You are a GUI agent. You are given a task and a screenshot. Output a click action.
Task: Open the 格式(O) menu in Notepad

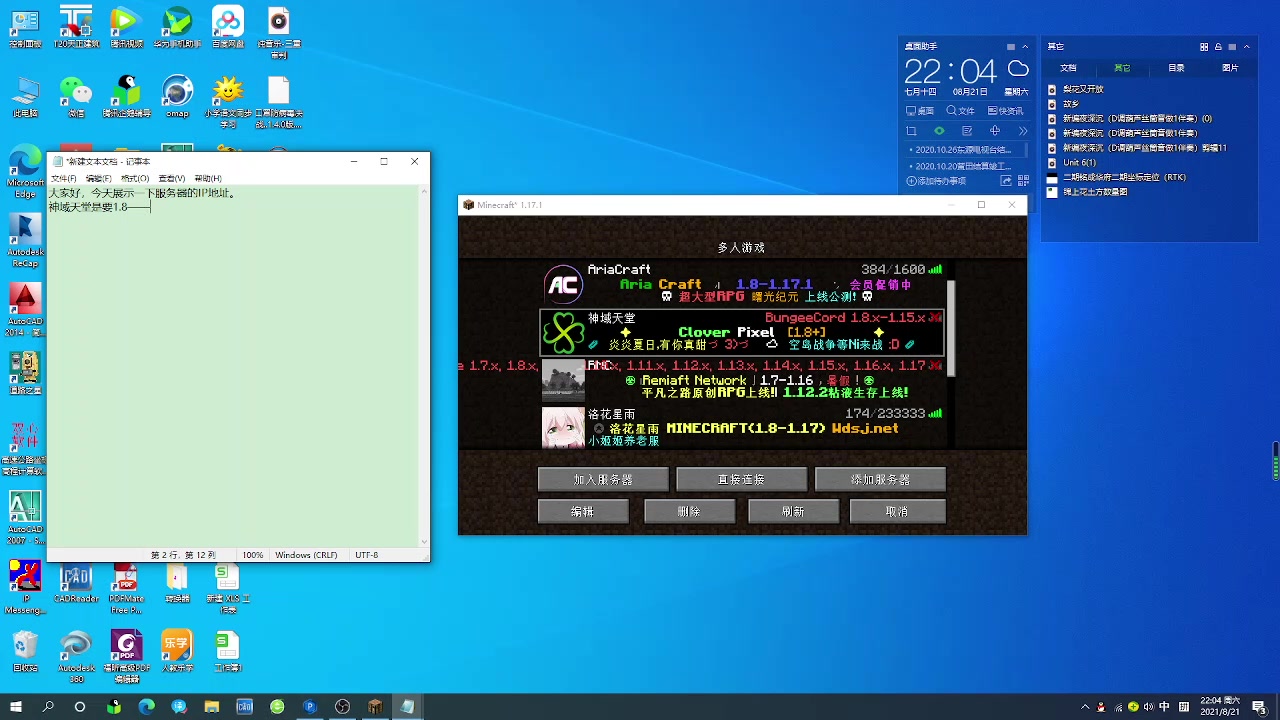tap(135, 178)
